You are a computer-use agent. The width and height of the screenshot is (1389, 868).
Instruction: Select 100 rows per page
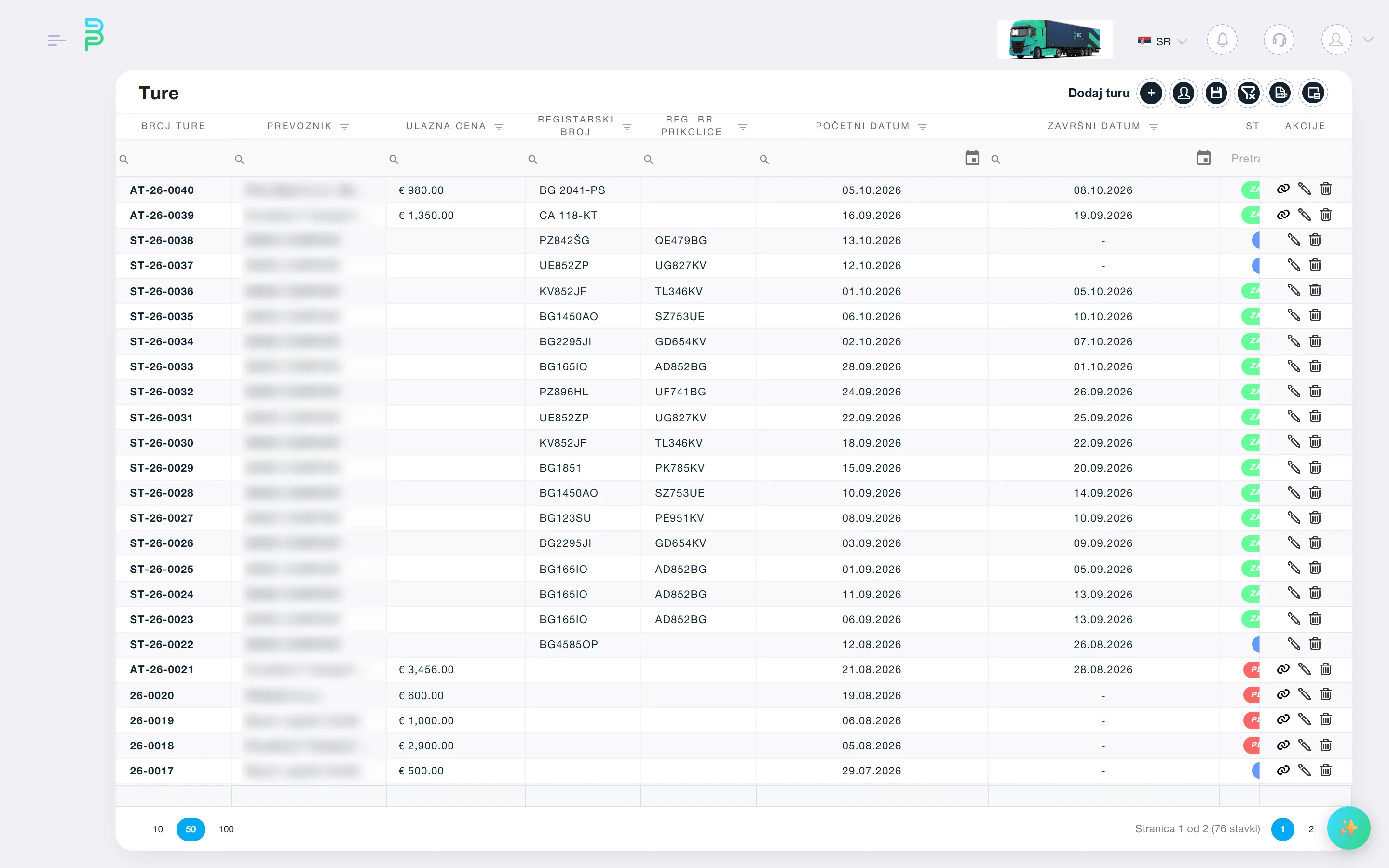(x=226, y=829)
